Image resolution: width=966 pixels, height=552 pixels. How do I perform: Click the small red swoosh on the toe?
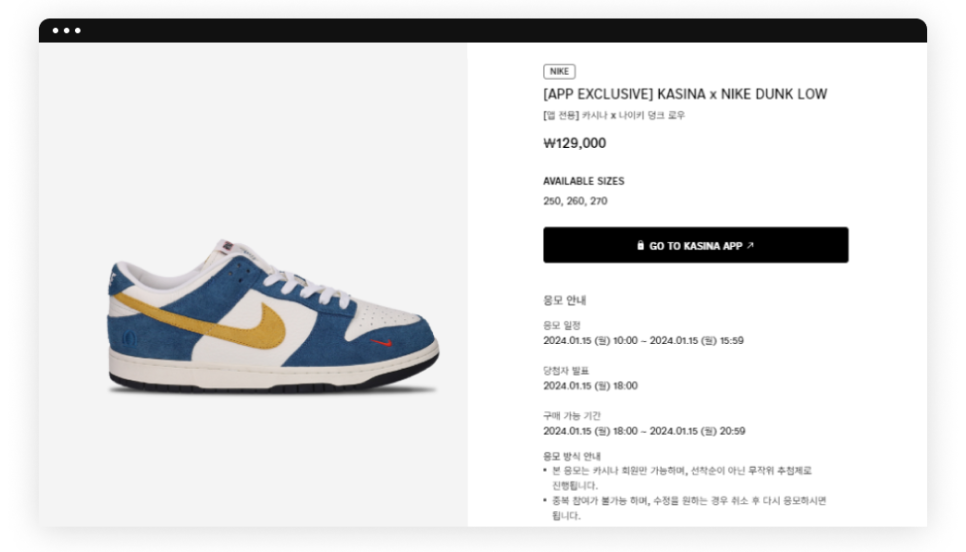(x=381, y=343)
